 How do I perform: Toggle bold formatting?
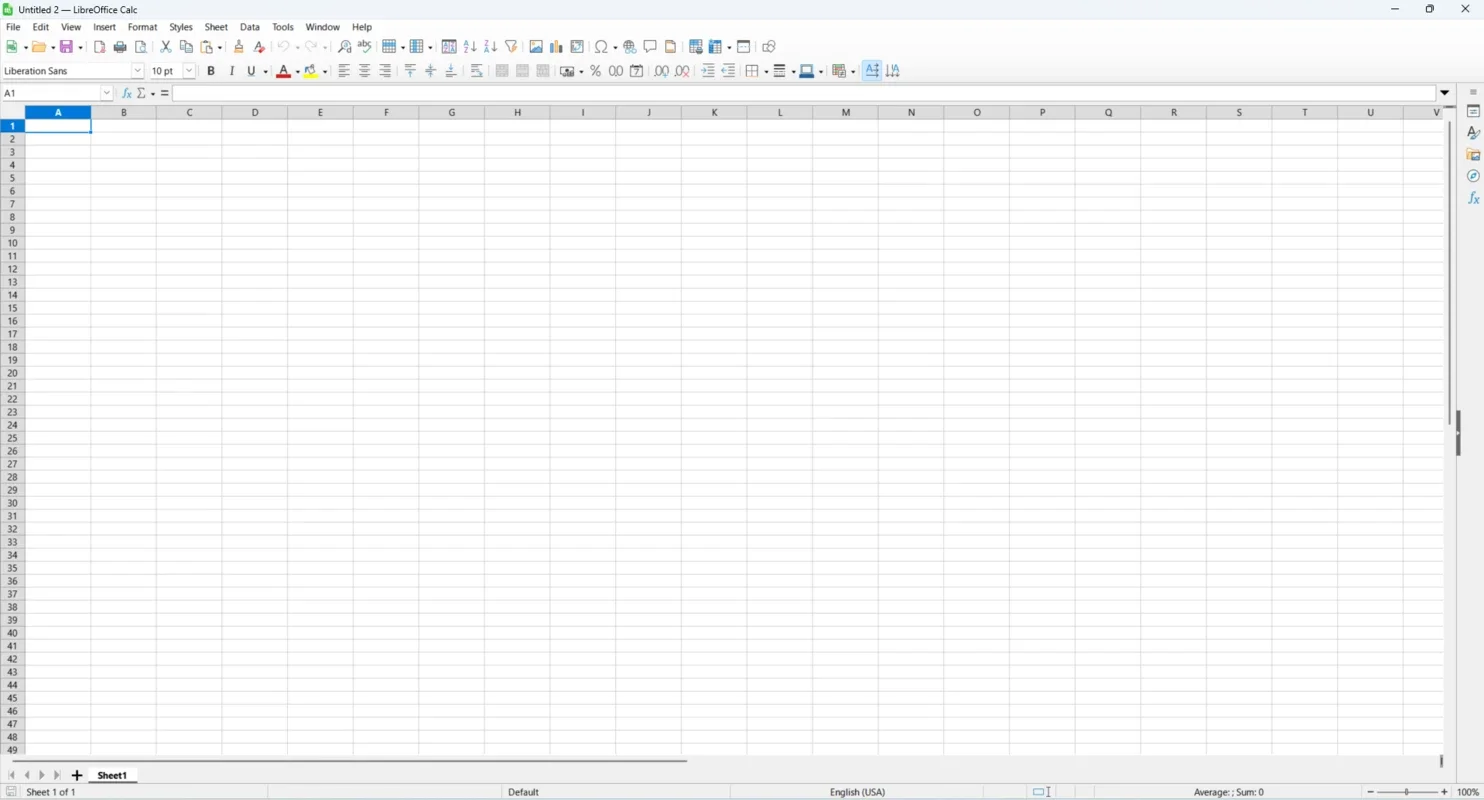point(211,71)
